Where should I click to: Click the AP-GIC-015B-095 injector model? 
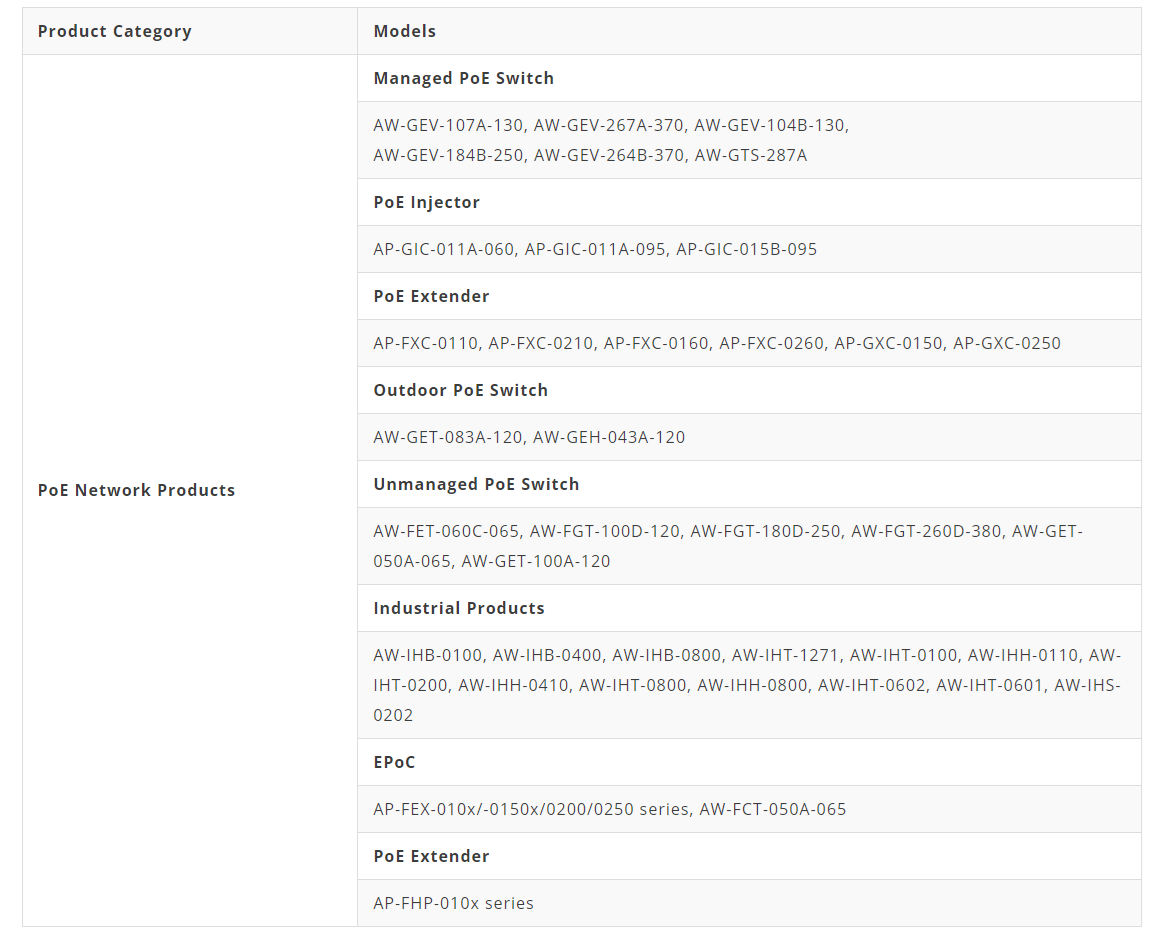[x=746, y=249]
